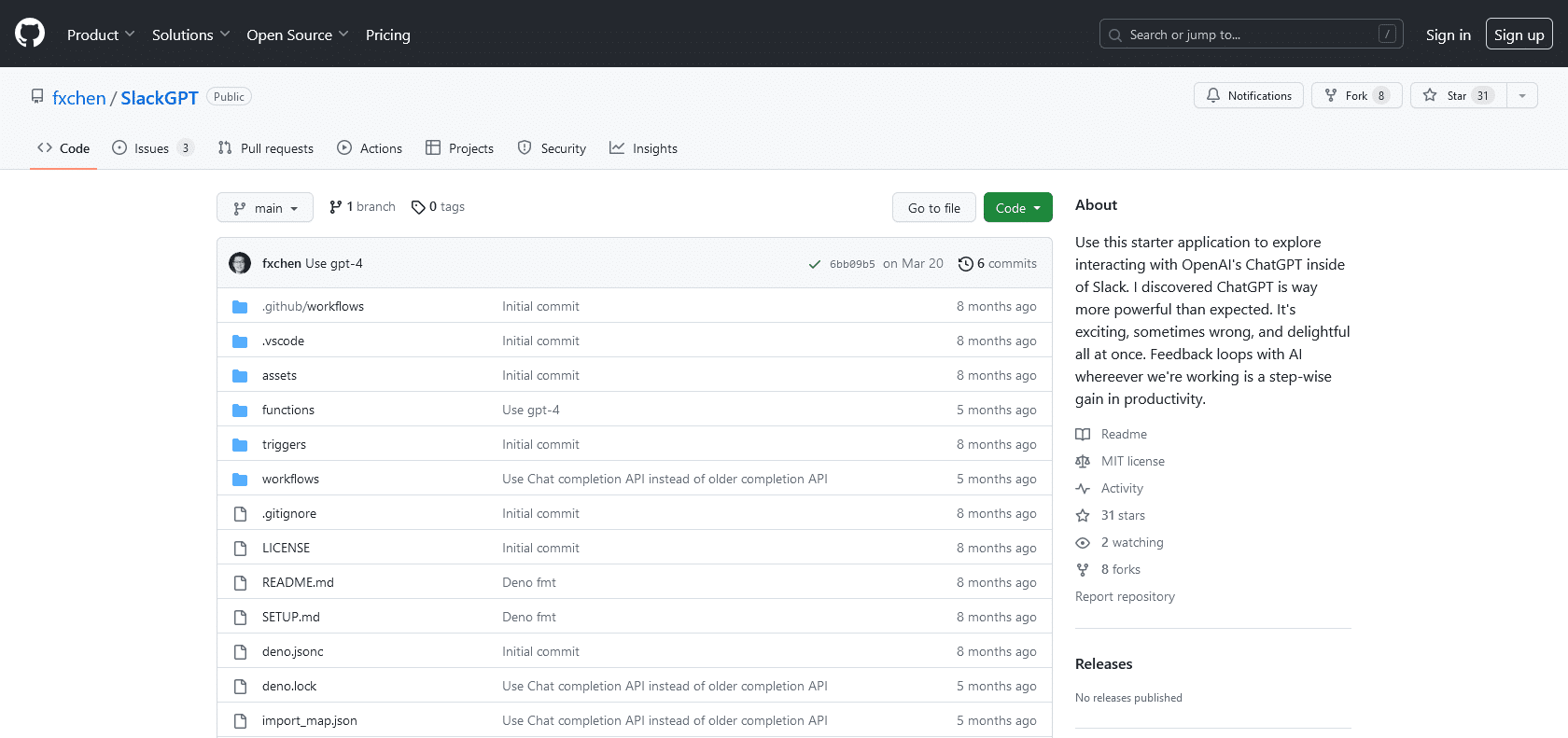Image resolution: width=1568 pixels, height=738 pixels.
Task: Click the fxchen avatar in commit header
Action: [240, 263]
